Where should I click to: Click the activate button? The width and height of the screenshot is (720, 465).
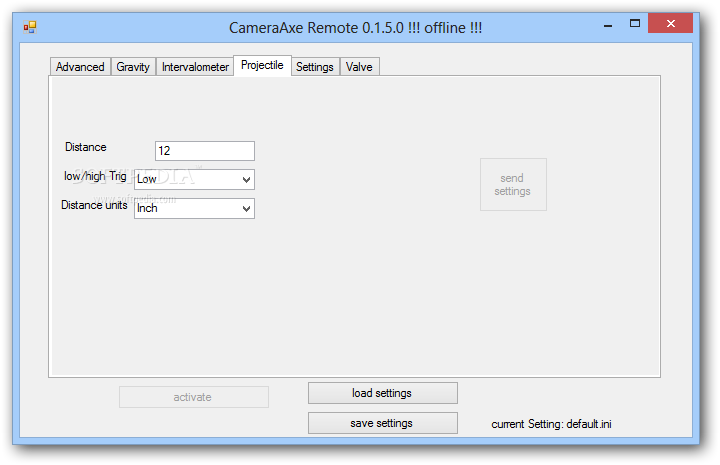coord(194,397)
